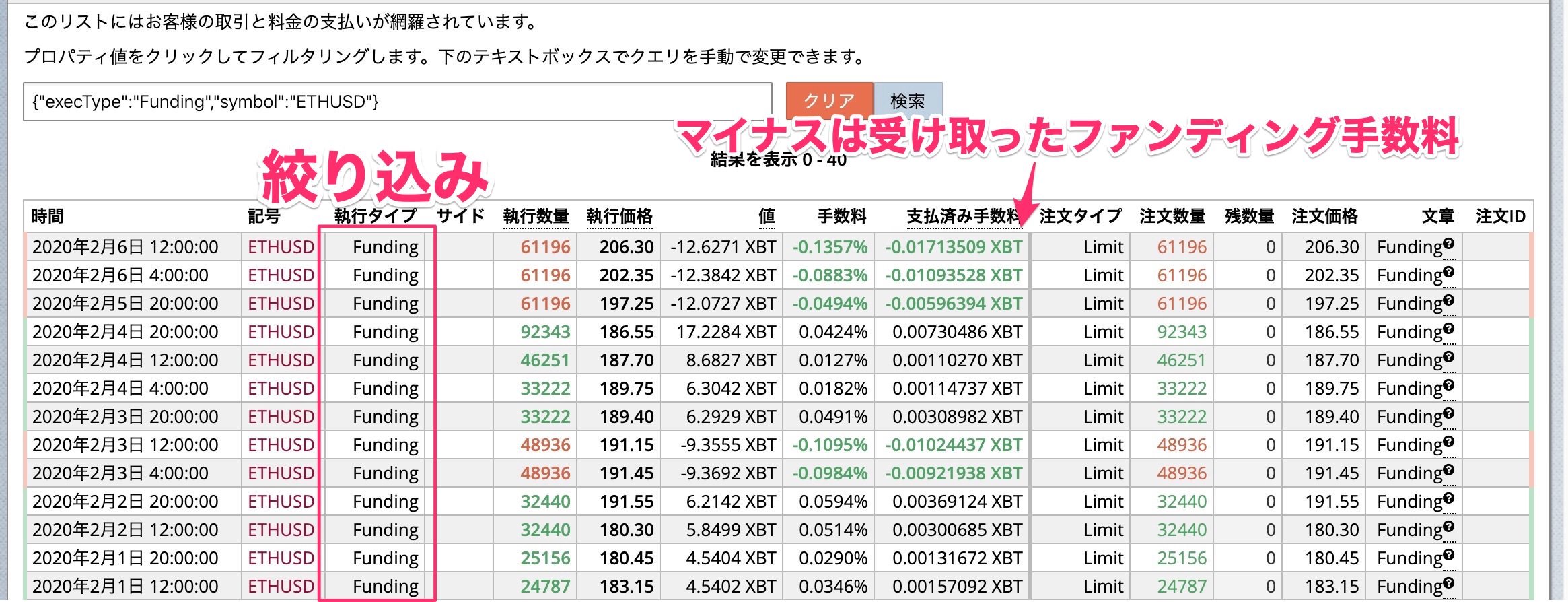Click the help icon on 2020年2月1日 12:00:00 row
The height and width of the screenshot is (602, 1568).
pyautogui.click(x=1449, y=582)
